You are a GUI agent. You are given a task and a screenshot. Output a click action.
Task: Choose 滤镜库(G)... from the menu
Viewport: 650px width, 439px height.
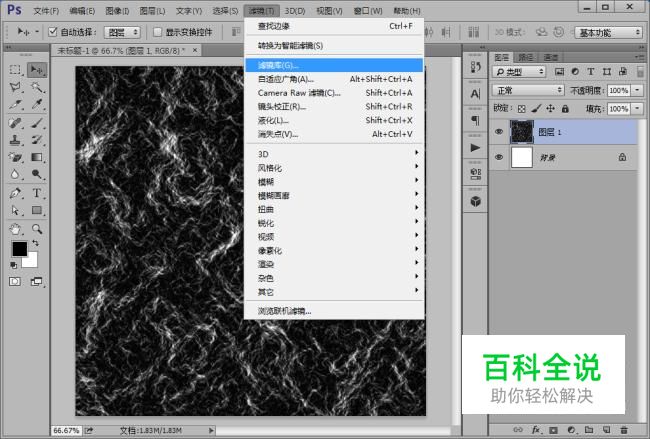pos(334,65)
